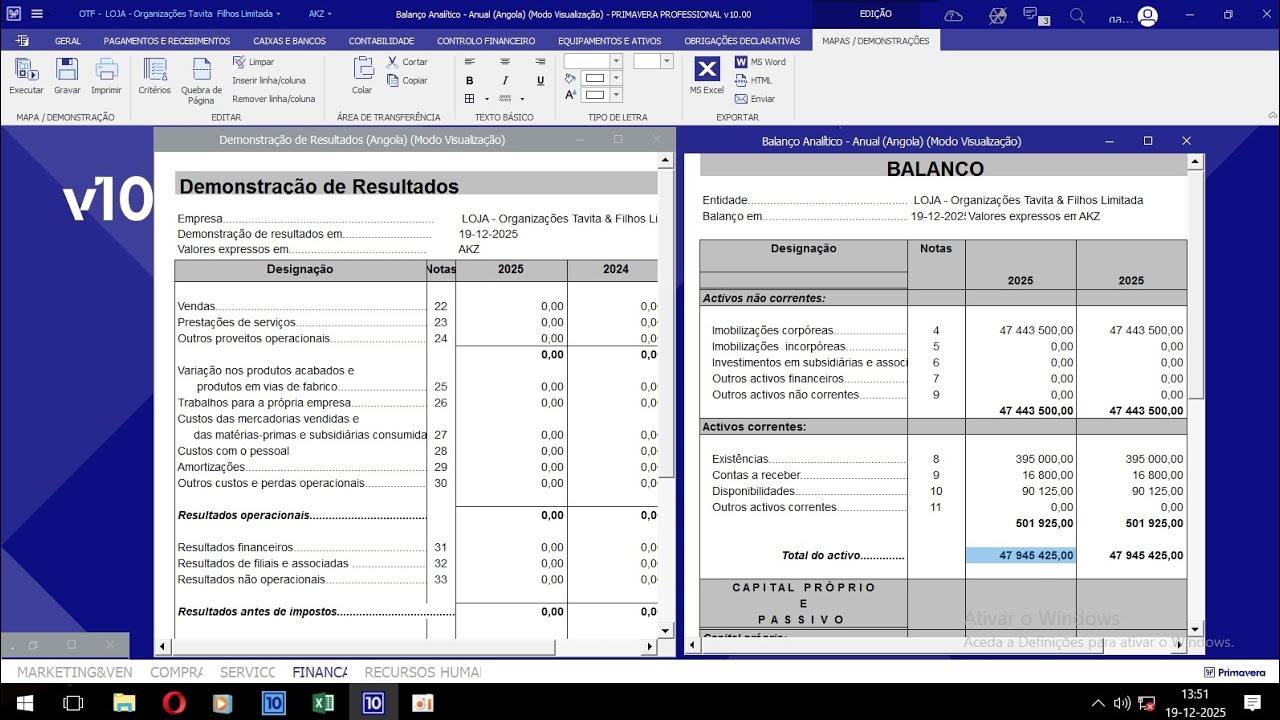Viewport: 1280px width, 720px height.
Task: Open the CONTABILIDADE tab
Action: tap(381, 41)
